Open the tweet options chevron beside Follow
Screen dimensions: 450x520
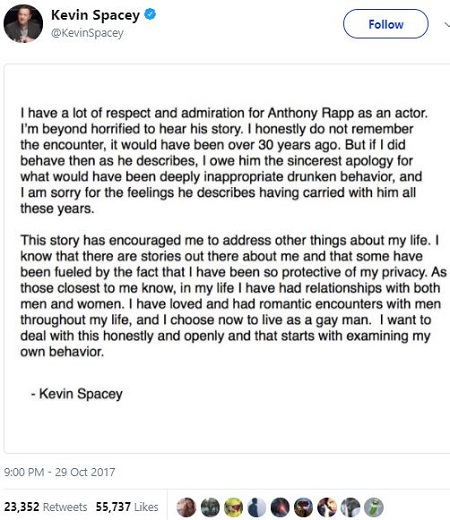pyautogui.click(x=447, y=24)
